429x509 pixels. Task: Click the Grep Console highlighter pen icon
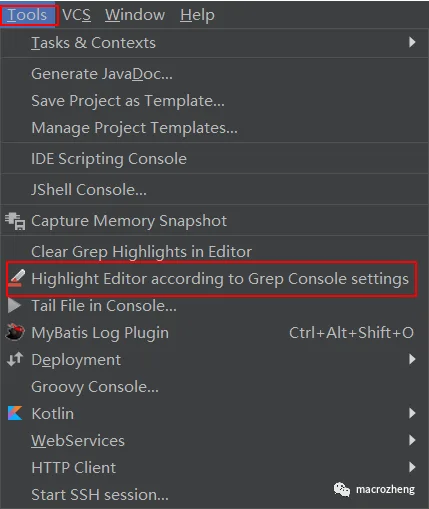17,278
